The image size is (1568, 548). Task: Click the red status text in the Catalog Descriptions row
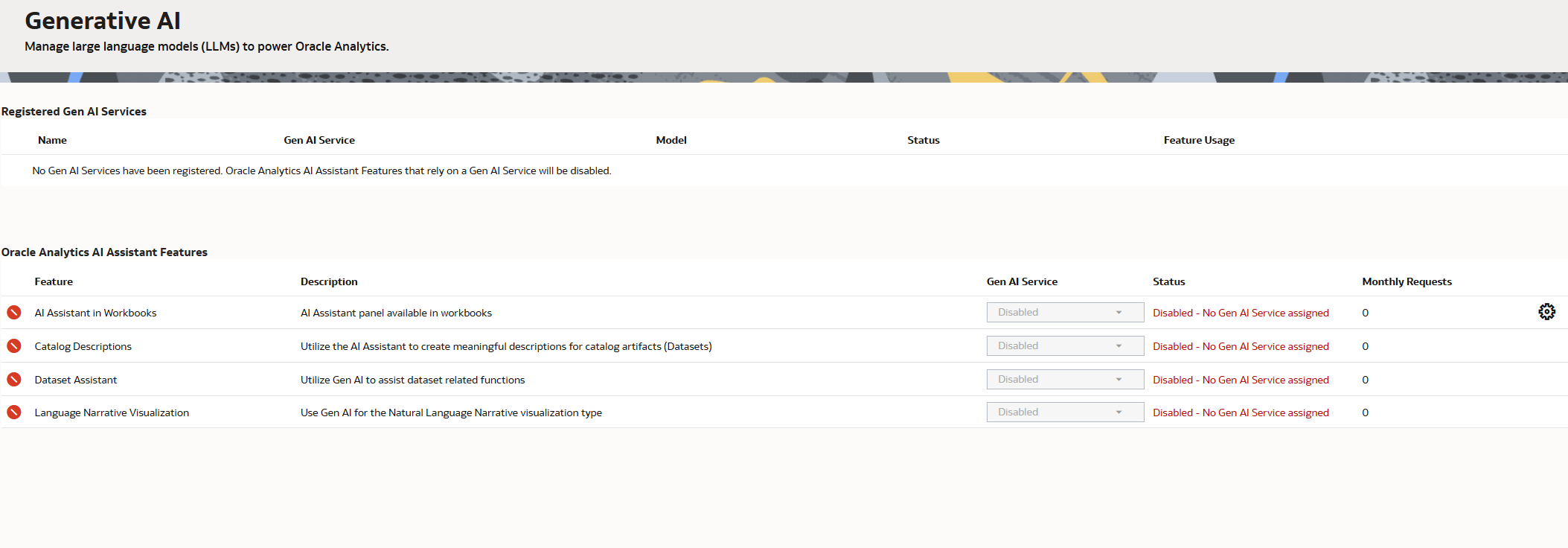pyautogui.click(x=1241, y=346)
